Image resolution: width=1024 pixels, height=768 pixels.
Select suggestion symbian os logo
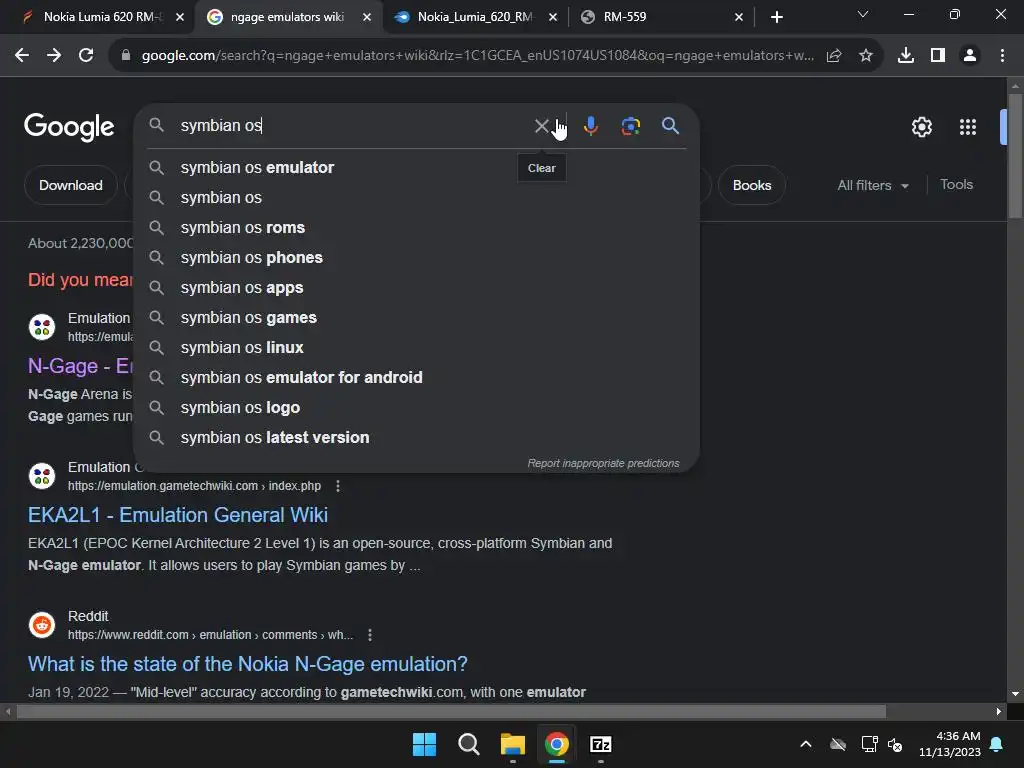[416, 408]
